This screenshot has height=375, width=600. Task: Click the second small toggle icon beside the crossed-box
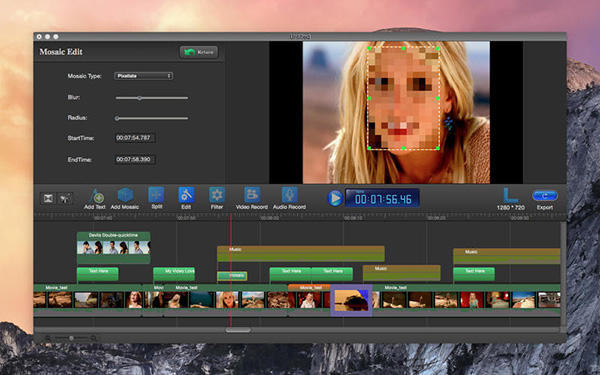pyautogui.click(x=64, y=198)
